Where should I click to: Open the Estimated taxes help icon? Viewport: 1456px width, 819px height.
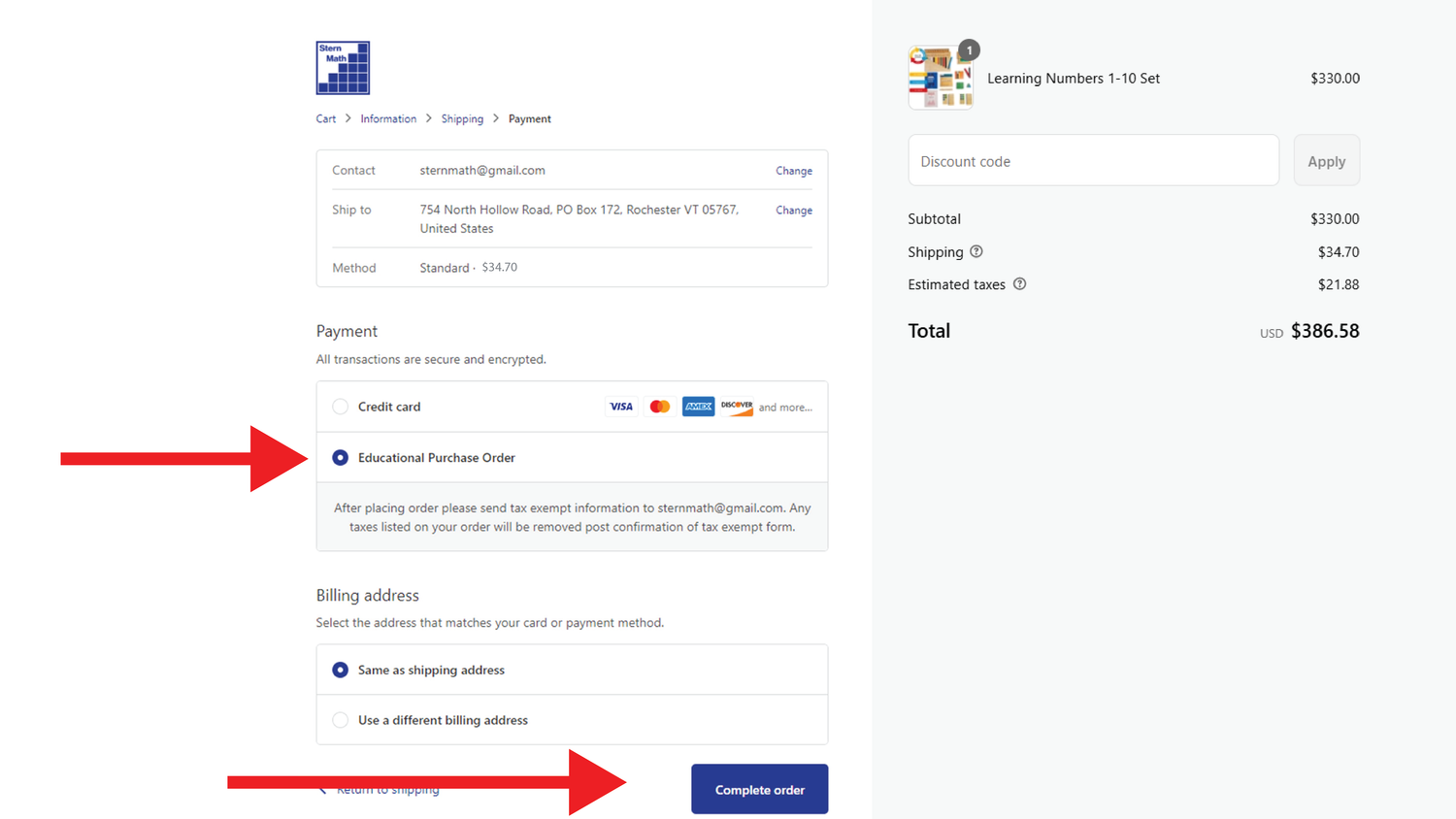tap(1019, 284)
